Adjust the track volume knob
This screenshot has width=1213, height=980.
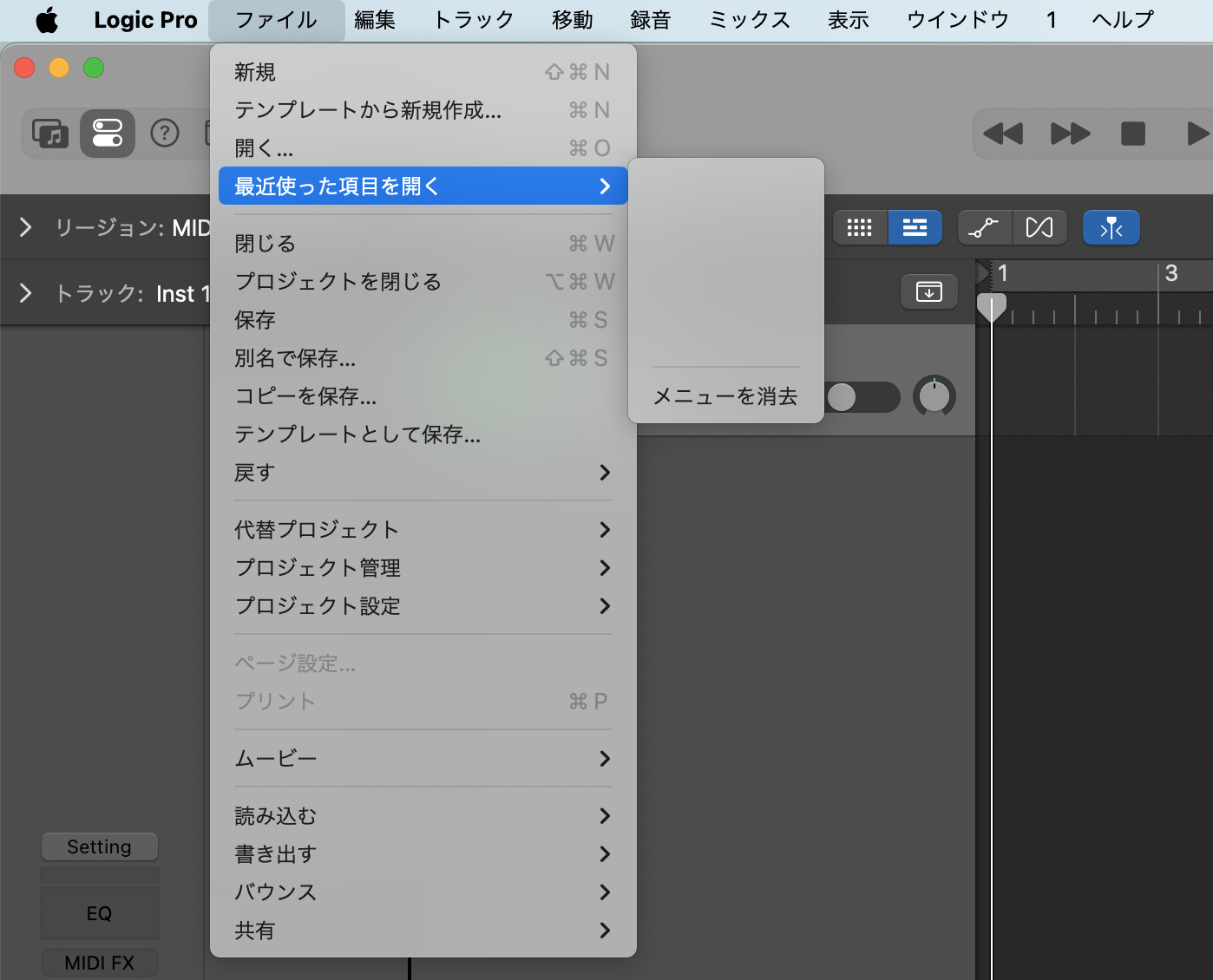tap(934, 397)
